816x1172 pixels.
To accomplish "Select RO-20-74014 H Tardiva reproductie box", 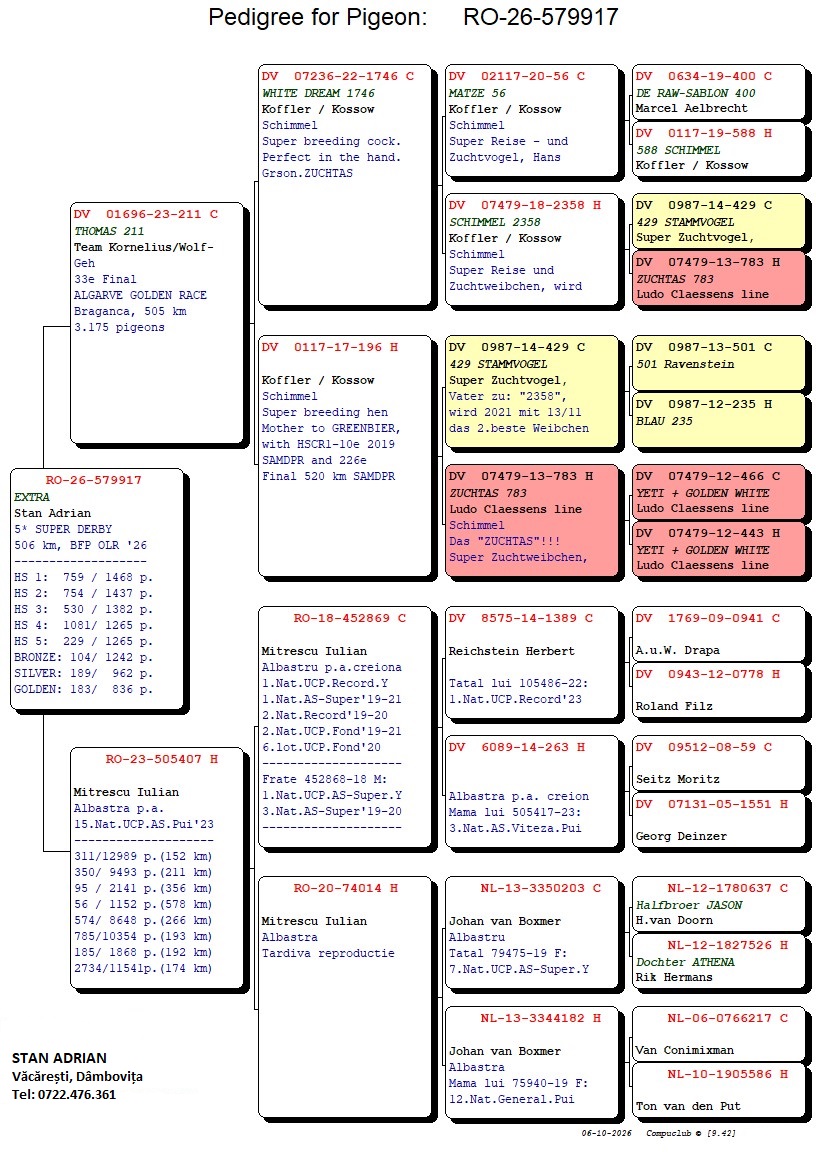I will click(344, 997).
